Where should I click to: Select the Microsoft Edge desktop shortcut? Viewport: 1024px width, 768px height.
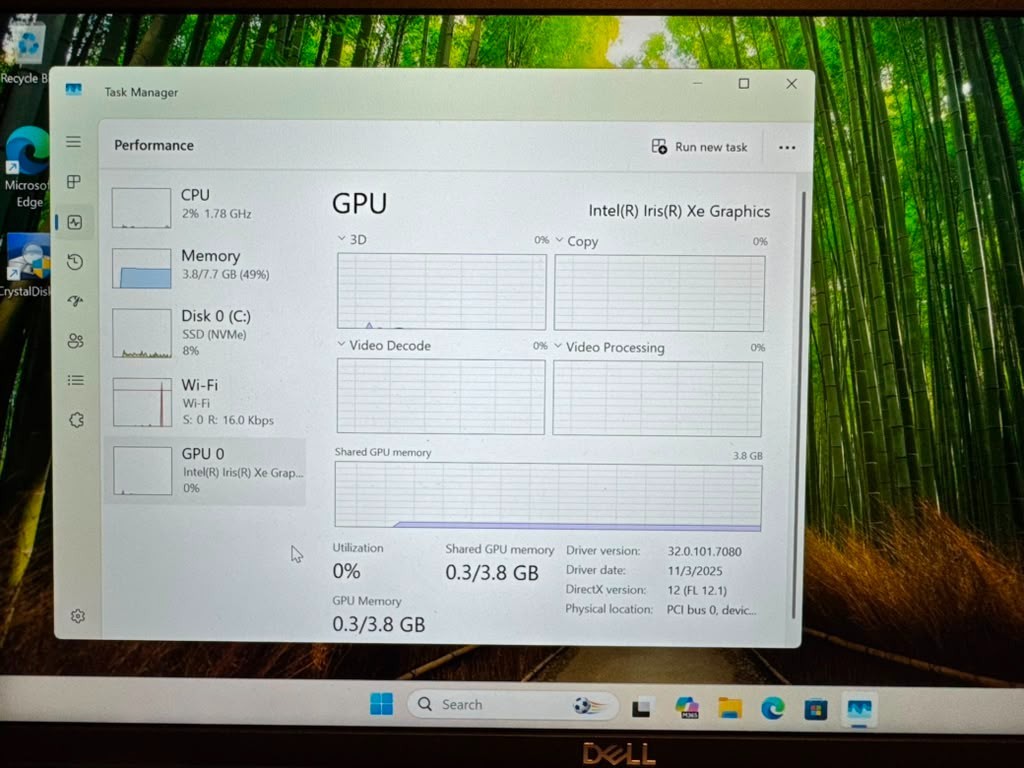25,168
